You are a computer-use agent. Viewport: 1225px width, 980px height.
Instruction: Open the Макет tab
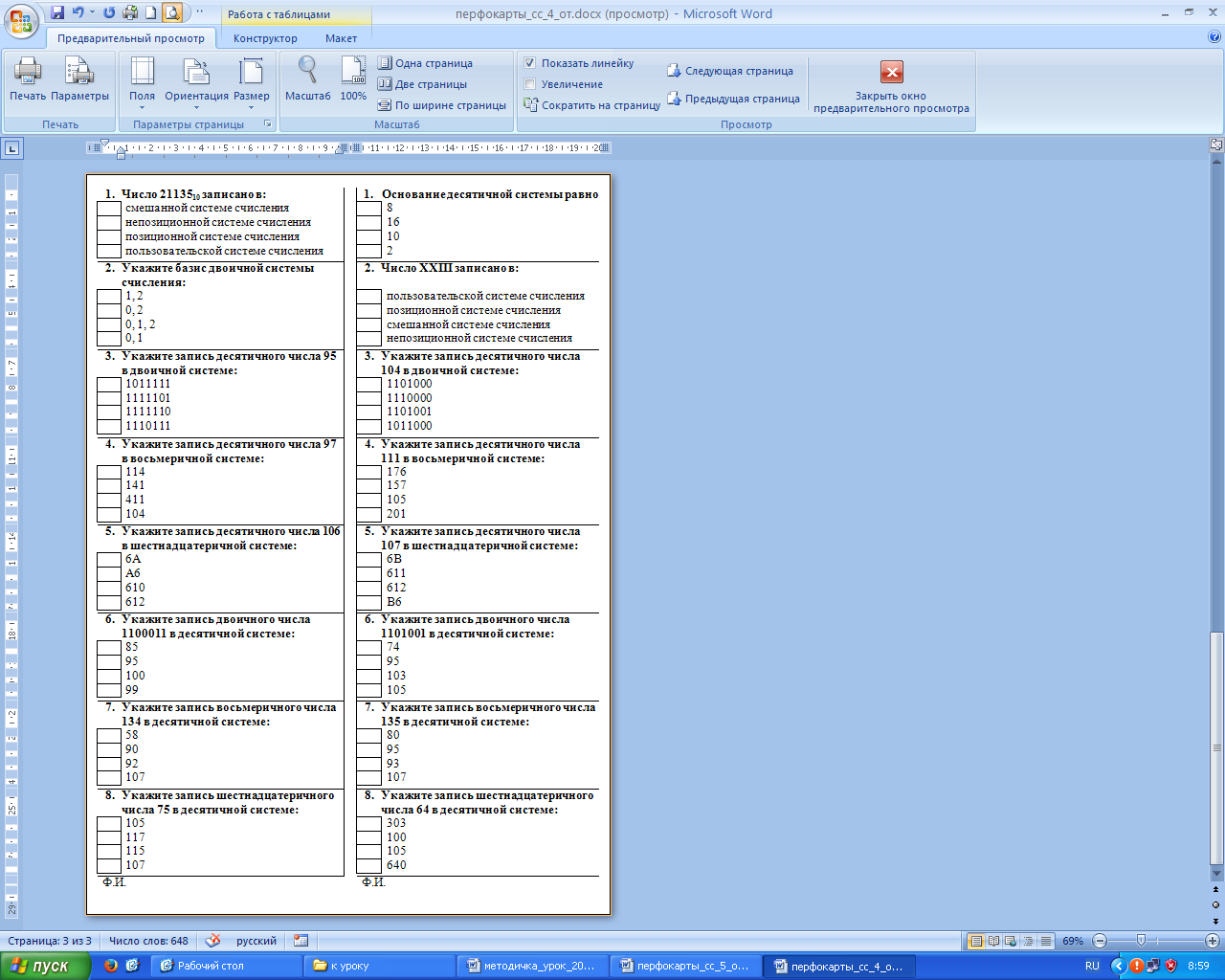tap(341, 38)
